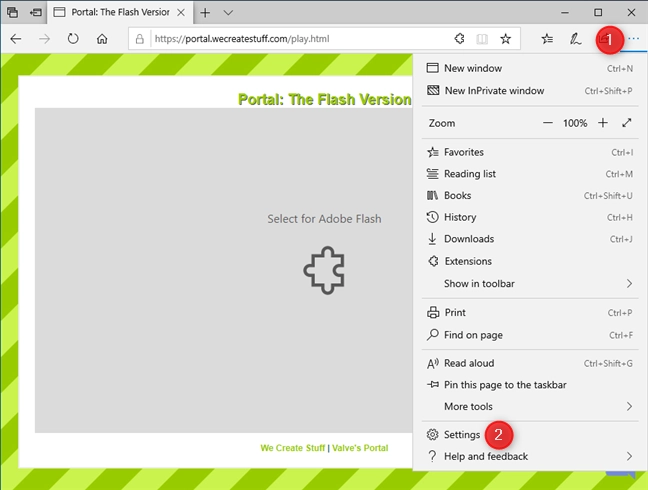Choose Find on page
This screenshot has width=648, height=490.
coord(530,335)
